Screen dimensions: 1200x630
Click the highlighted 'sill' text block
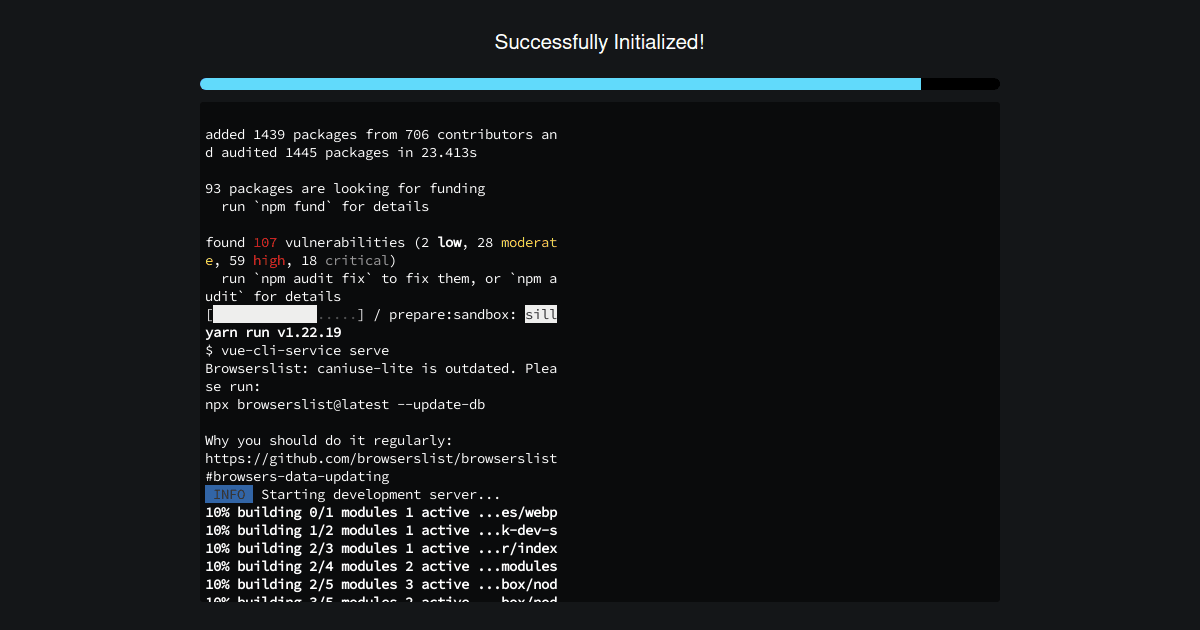[x=543, y=314]
